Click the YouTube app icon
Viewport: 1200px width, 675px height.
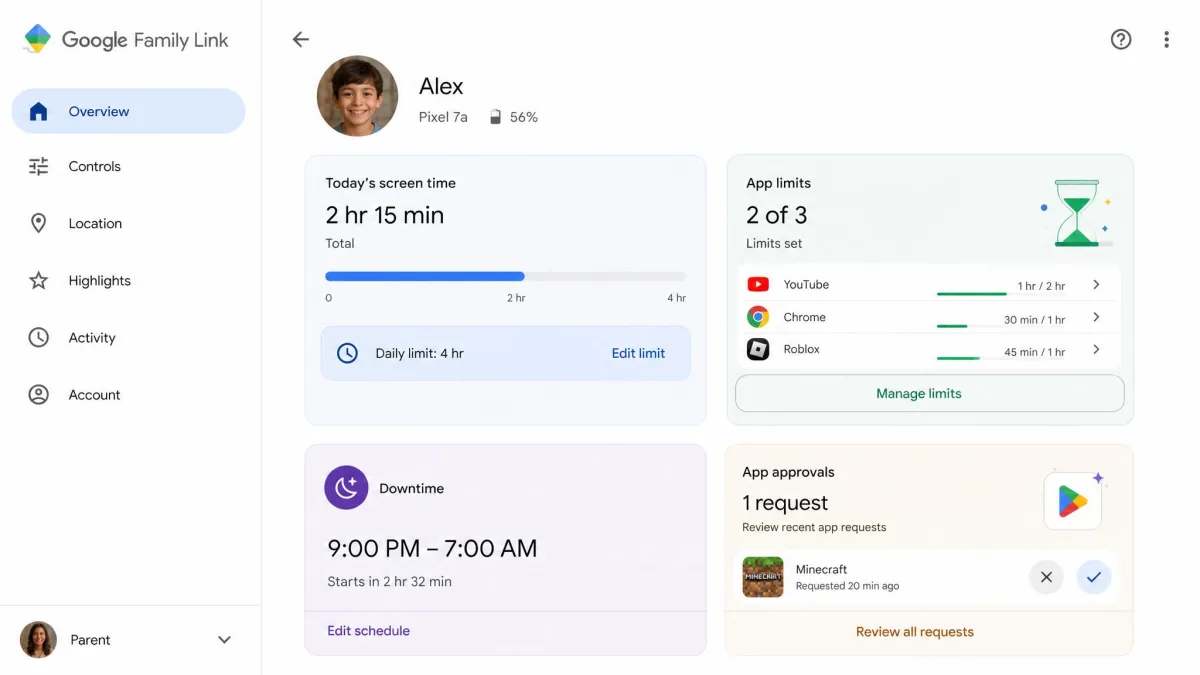pyautogui.click(x=758, y=285)
